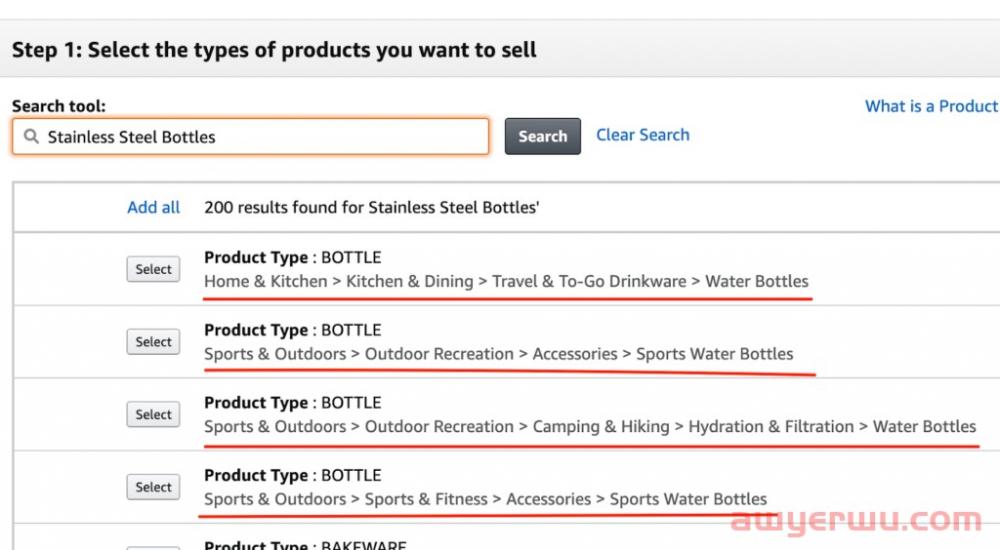Click the magnifier icon in search field
Viewport: 1000px width, 550px height.
click(x=31, y=136)
